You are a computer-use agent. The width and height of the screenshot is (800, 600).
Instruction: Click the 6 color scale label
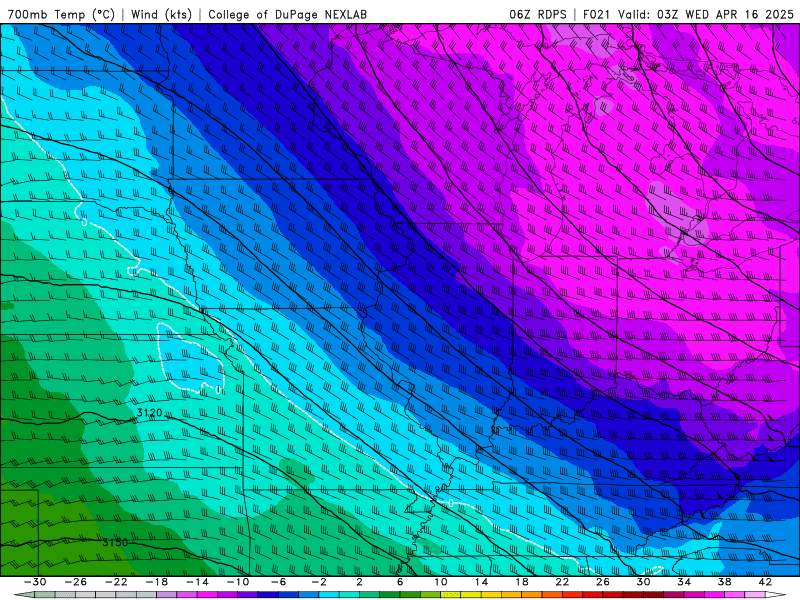400,582
